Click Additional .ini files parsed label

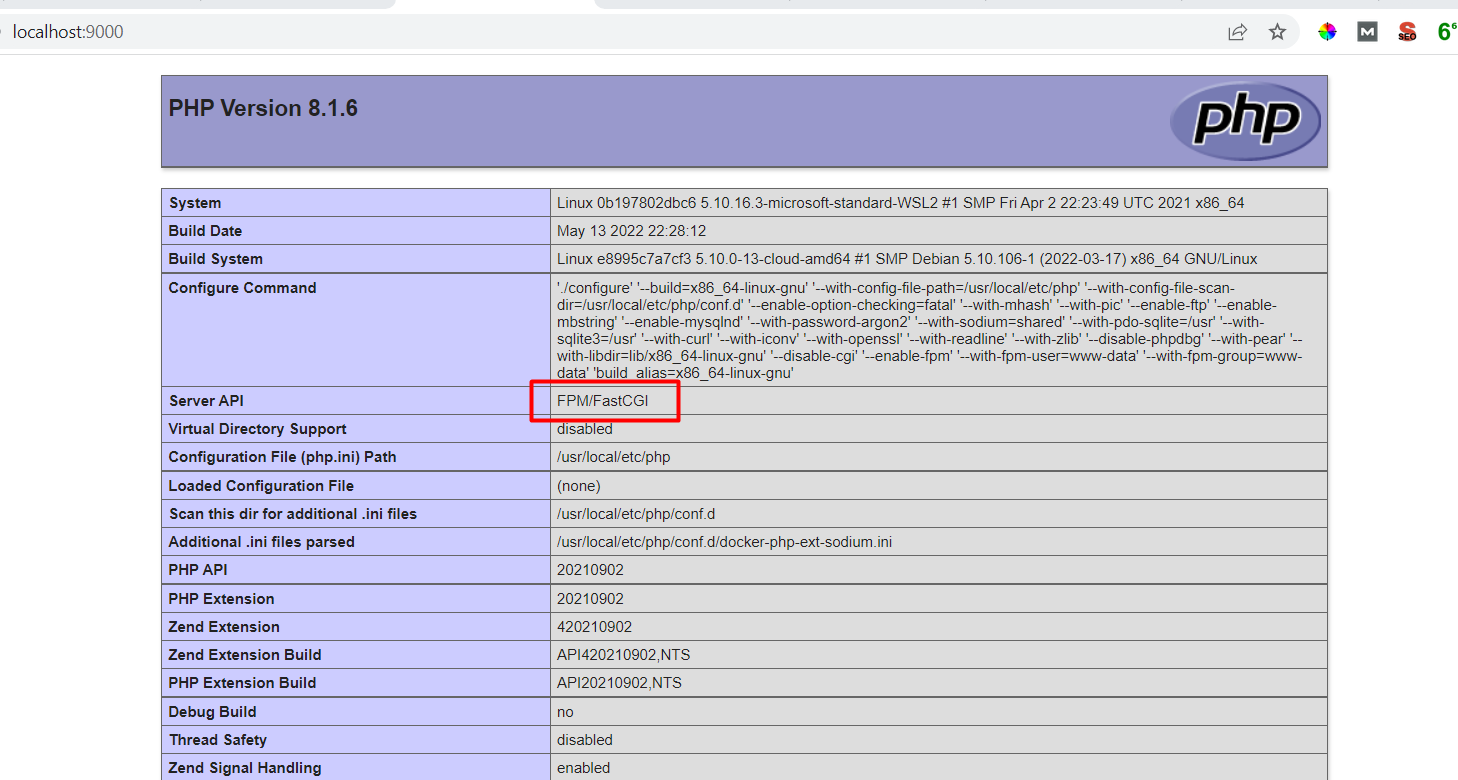[x=262, y=542]
